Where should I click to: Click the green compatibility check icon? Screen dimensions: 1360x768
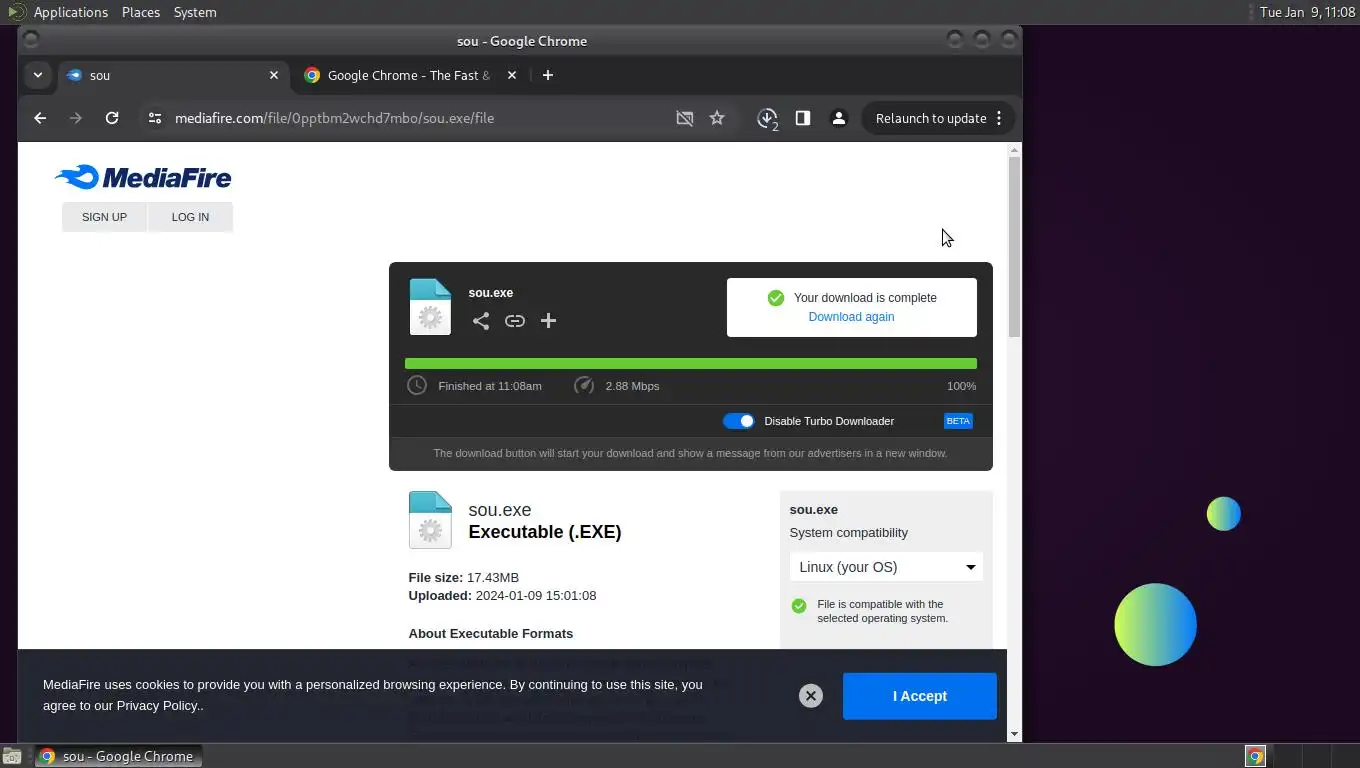(799, 605)
